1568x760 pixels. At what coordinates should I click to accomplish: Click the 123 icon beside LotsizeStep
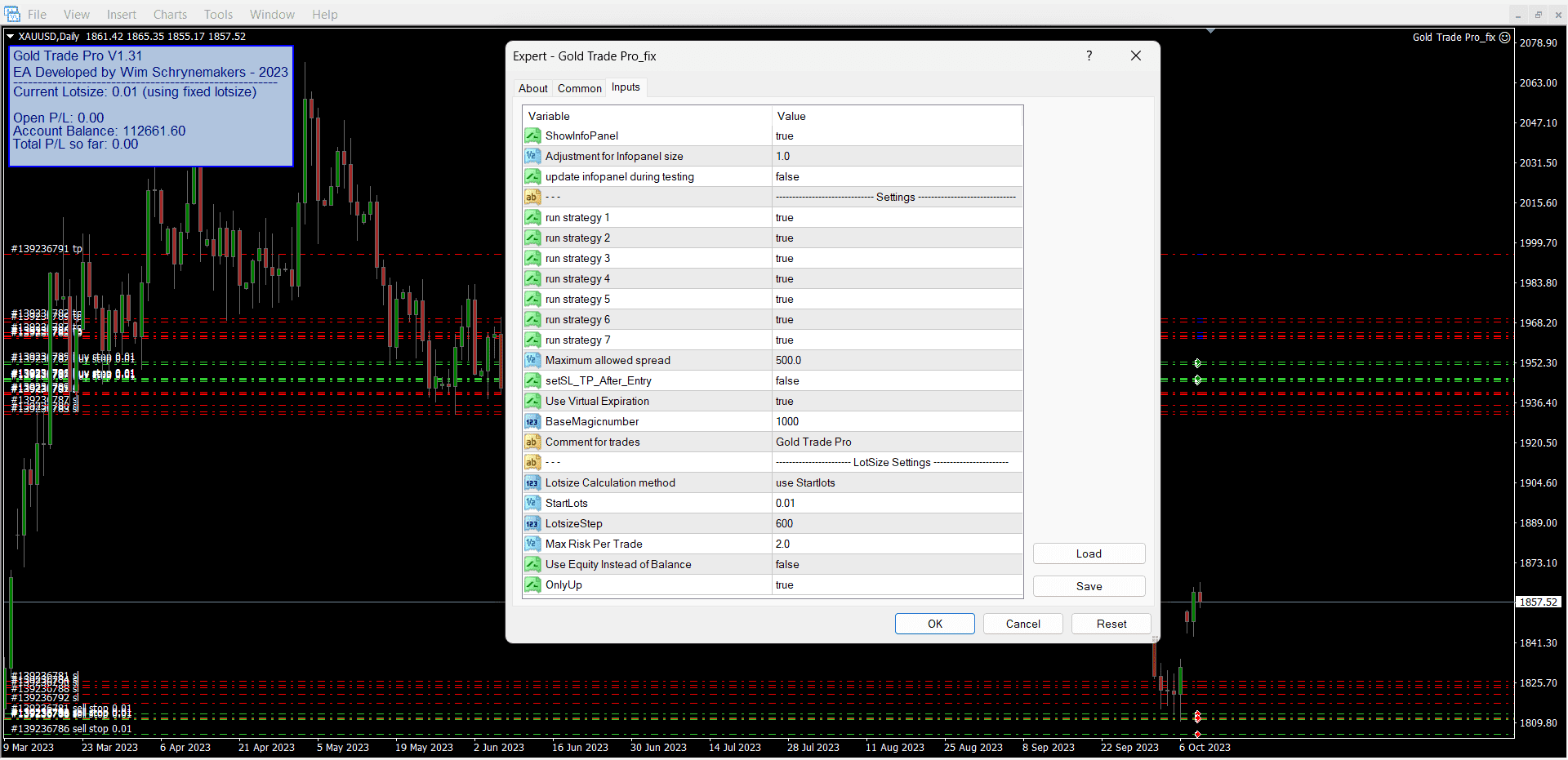pos(532,523)
